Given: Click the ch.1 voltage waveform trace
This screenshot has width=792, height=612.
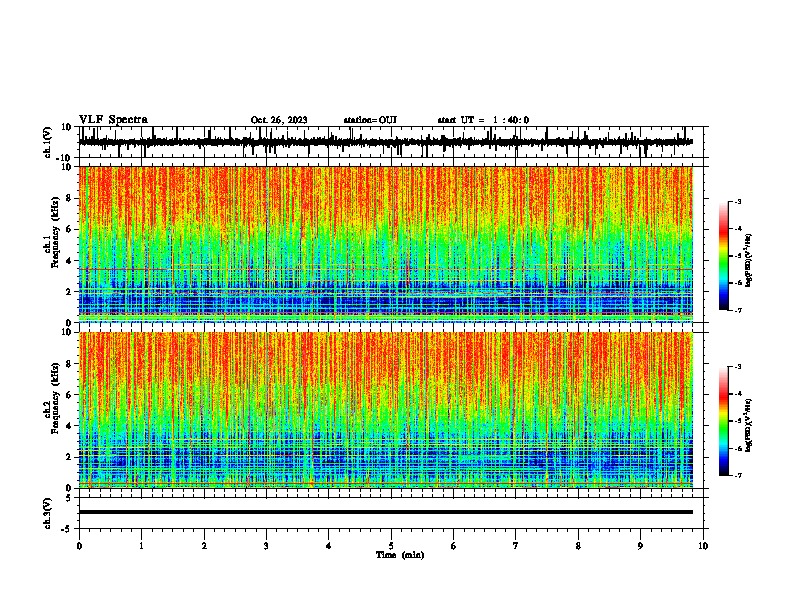Looking at the screenshot, I should (x=385, y=142).
